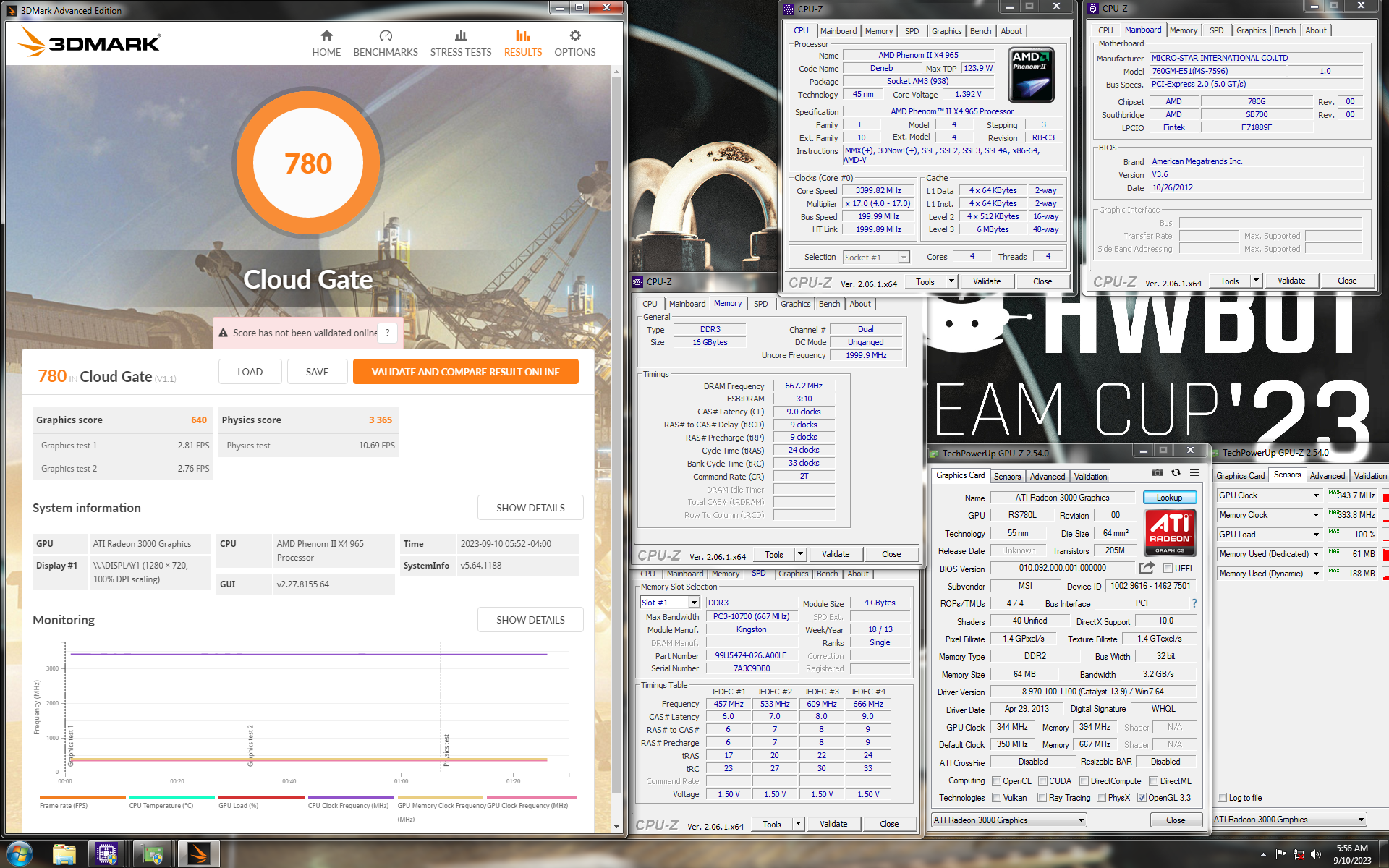Screen dimensions: 1389x868
Task: Open 3DMark Stress Tests section
Action: coord(461,43)
